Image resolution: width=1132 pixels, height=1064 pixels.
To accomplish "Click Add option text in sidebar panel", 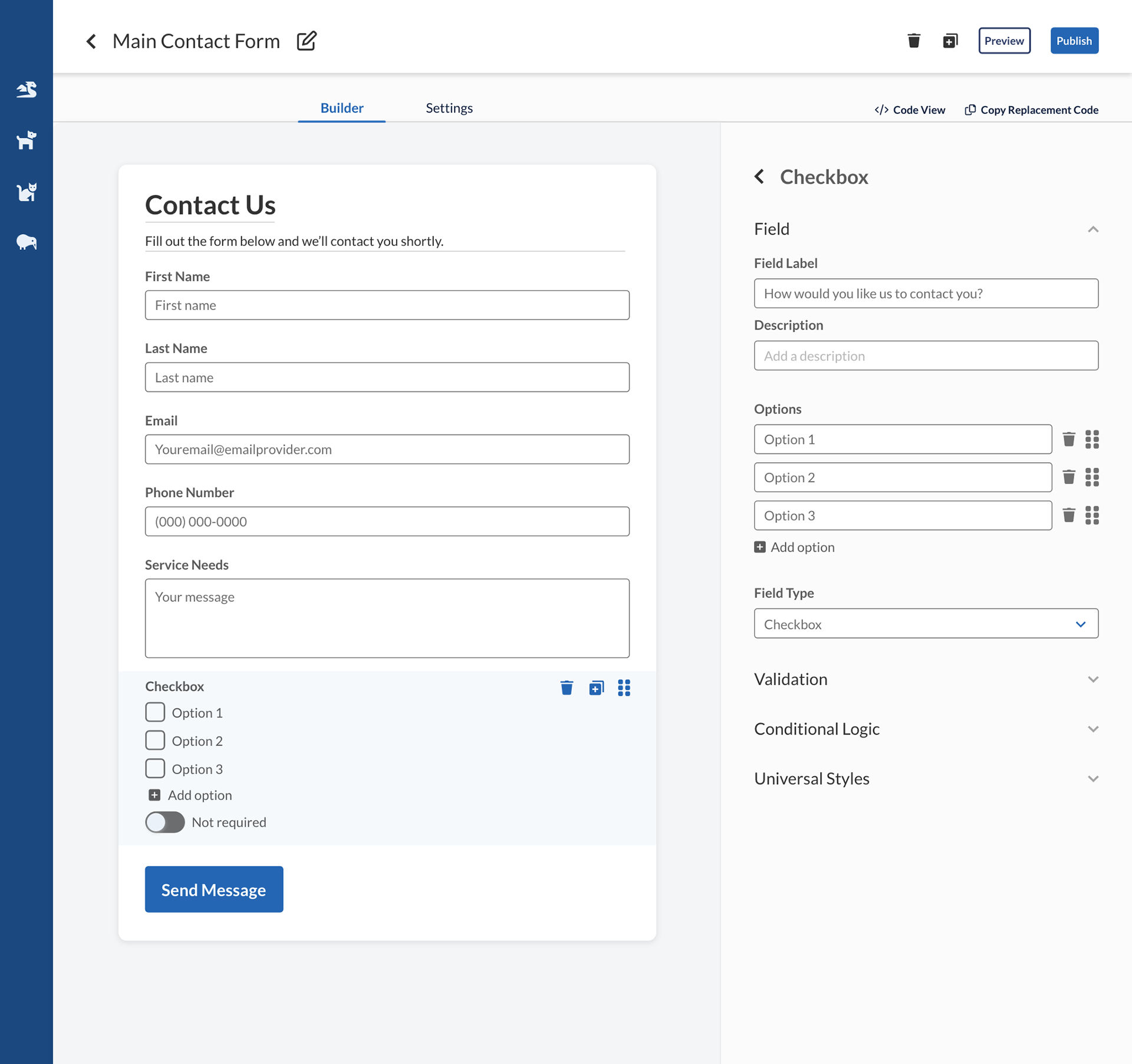I will coord(802,547).
